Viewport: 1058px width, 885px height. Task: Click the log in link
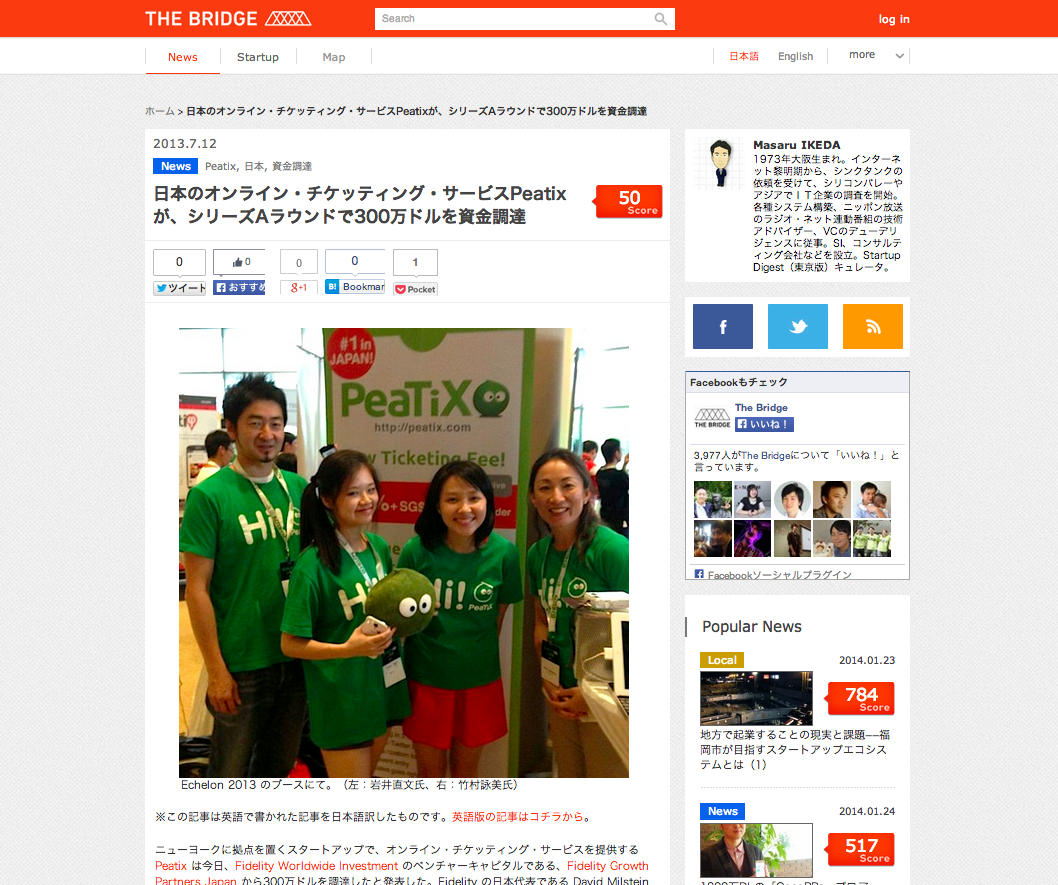tap(894, 19)
